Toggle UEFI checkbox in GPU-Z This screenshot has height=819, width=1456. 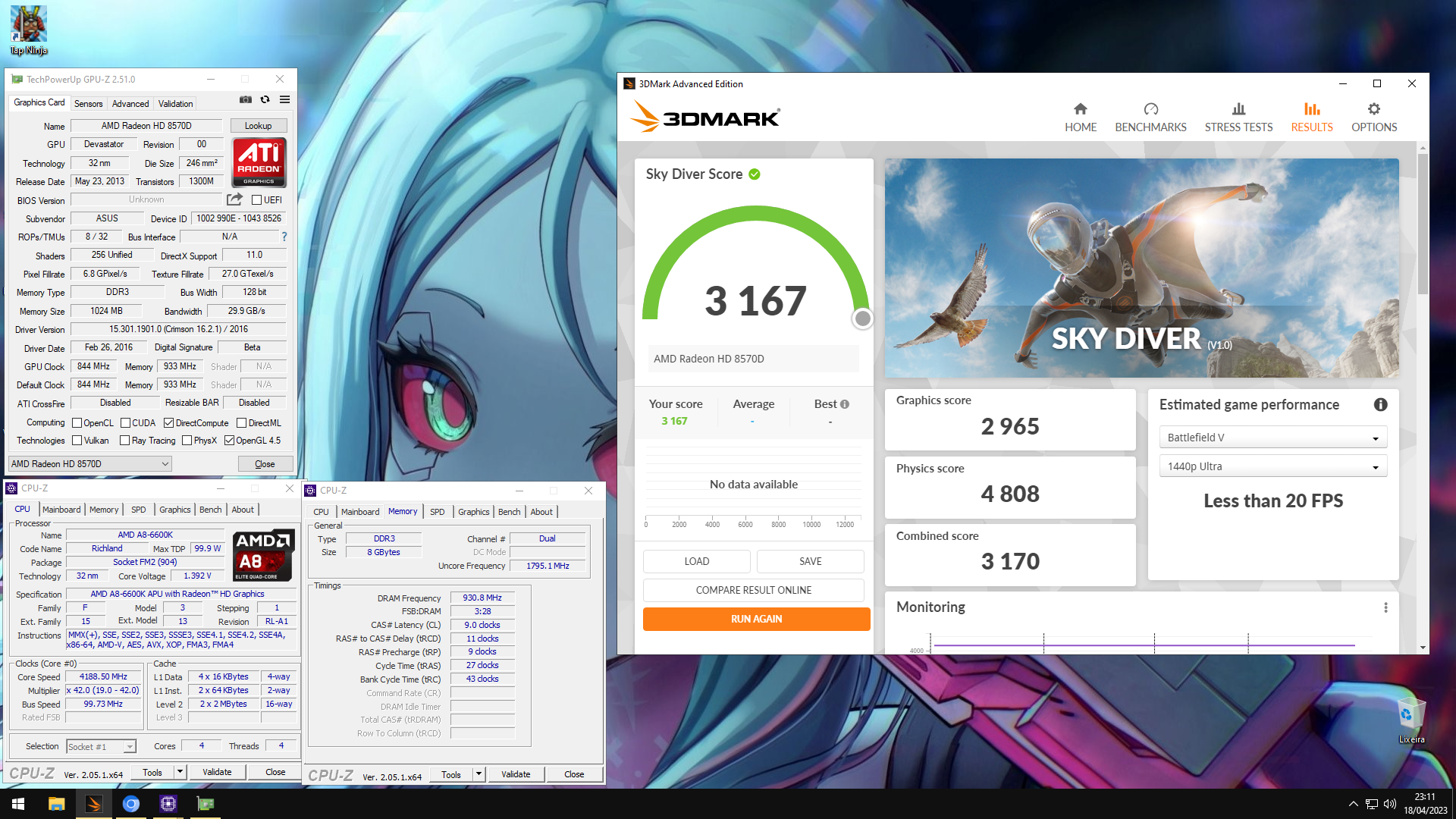256,200
